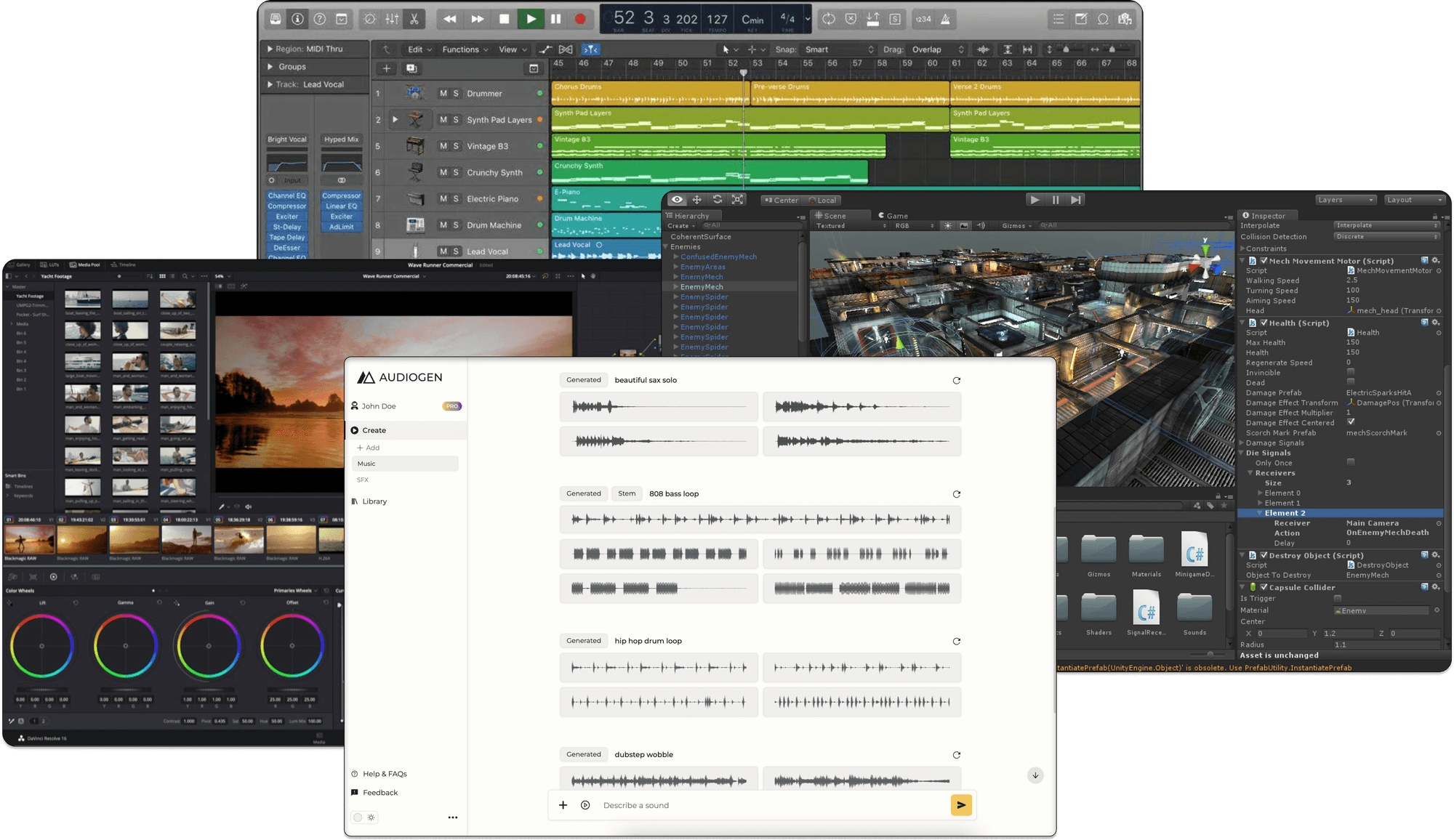Toggle the Only Once checkbox under Die Signals

point(1350,463)
